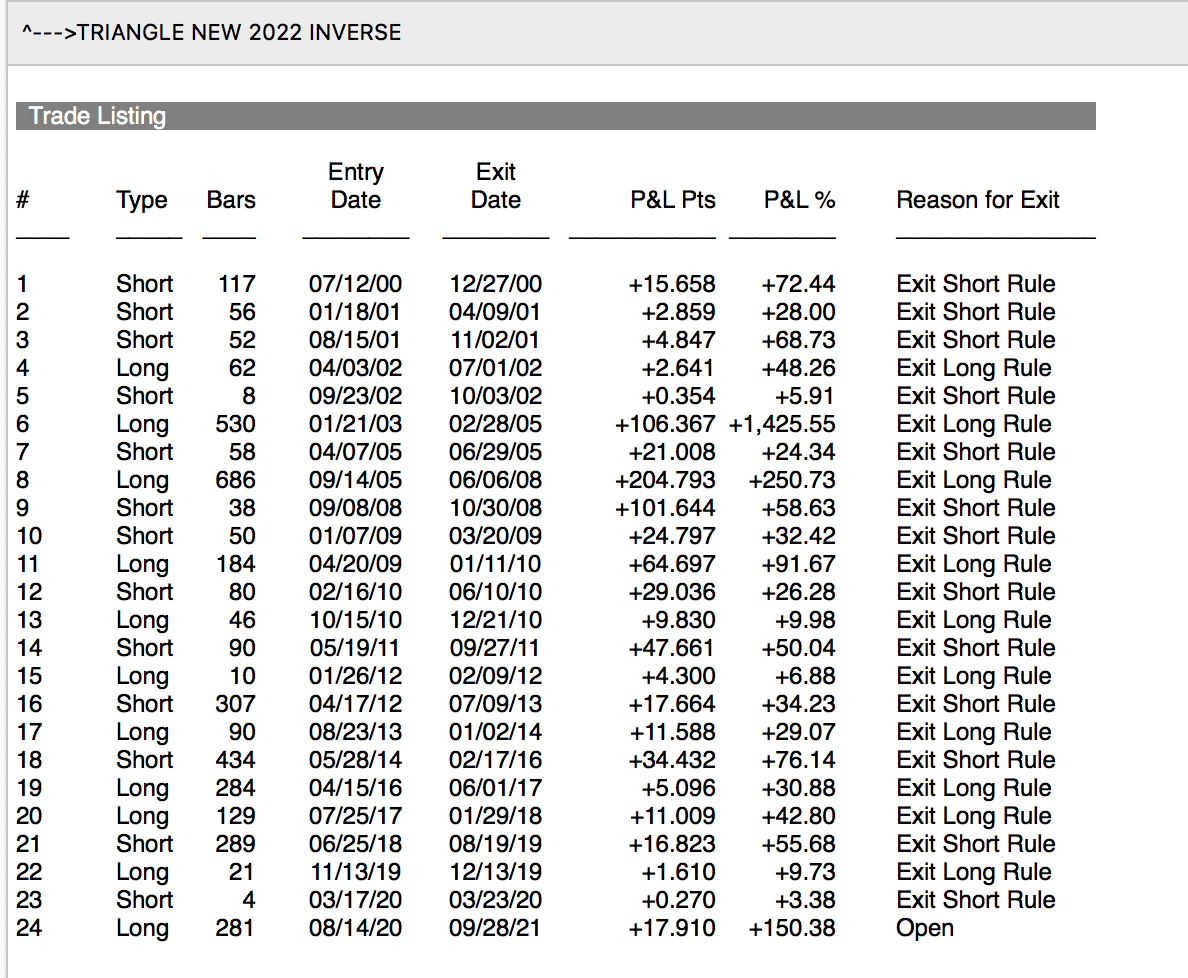Click the P&L % column header
The height and width of the screenshot is (978, 1188).
(x=799, y=200)
